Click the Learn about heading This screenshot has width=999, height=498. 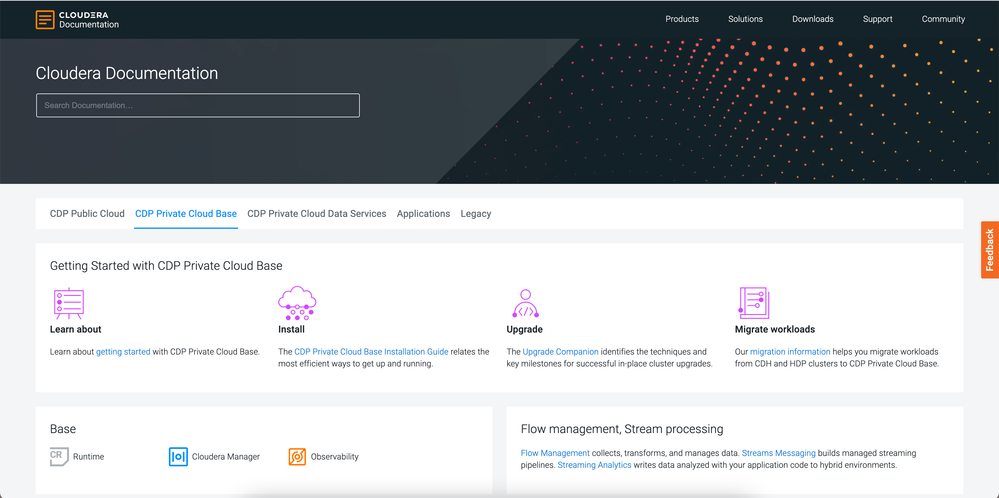[75, 330]
